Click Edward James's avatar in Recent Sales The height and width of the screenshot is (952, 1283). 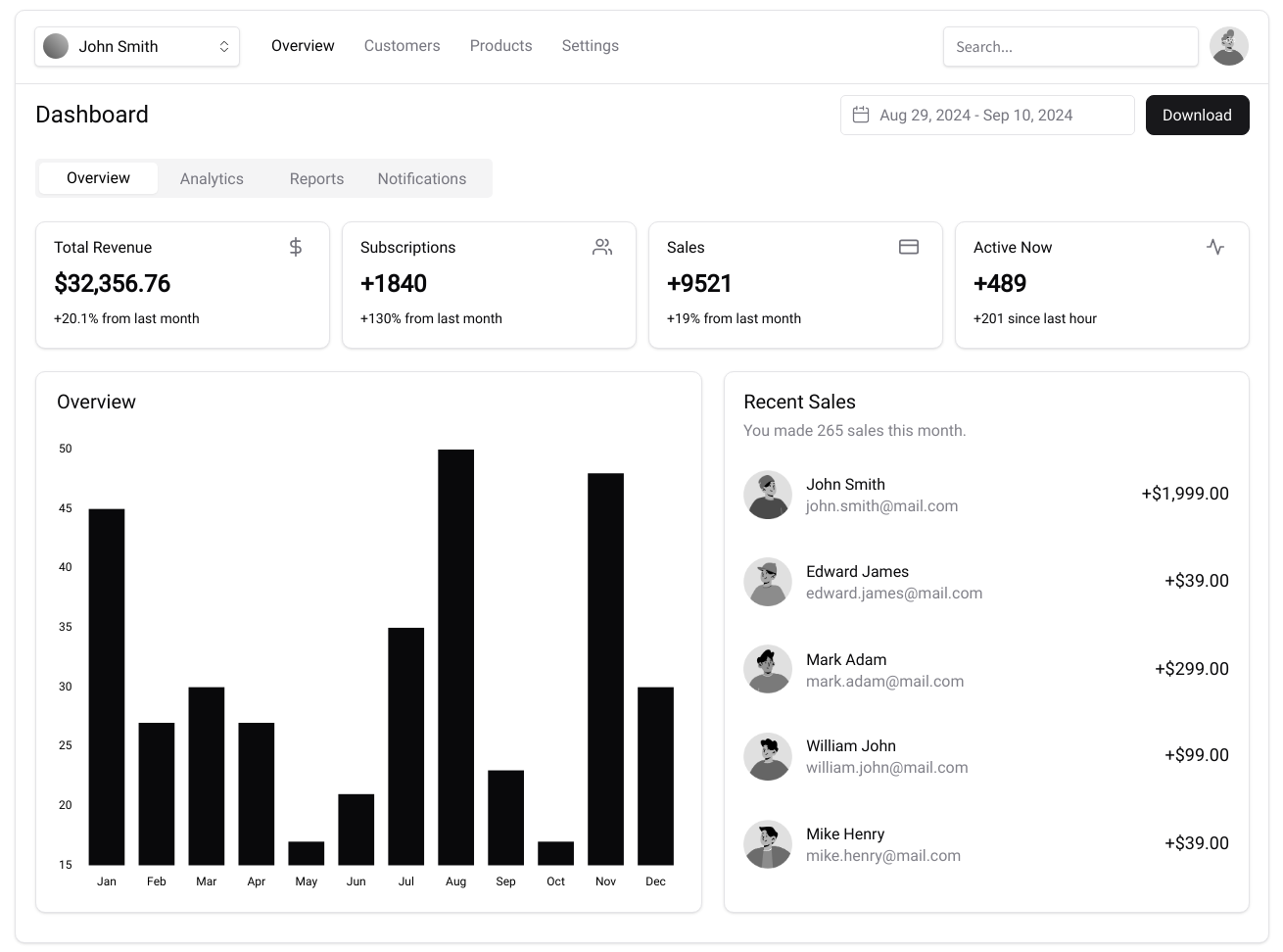pyautogui.click(x=768, y=582)
